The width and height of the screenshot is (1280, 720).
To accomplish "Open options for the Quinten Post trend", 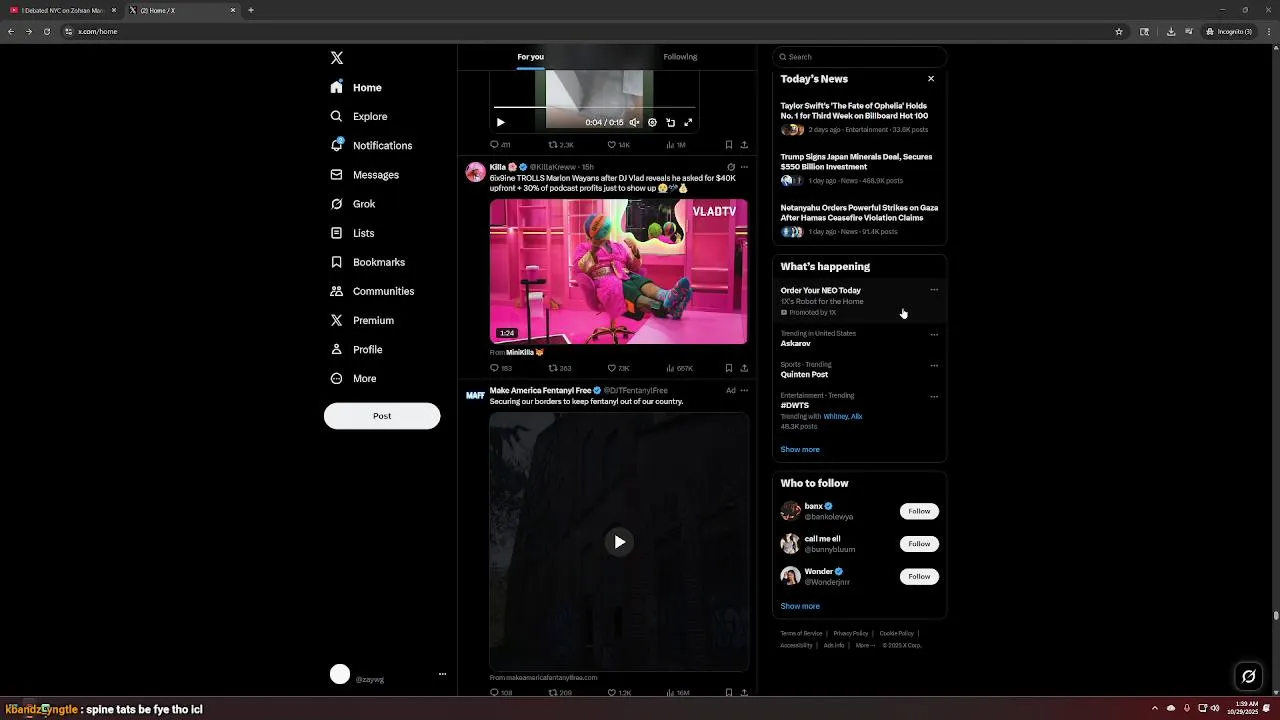I will pyautogui.click(x=934, y=365).
